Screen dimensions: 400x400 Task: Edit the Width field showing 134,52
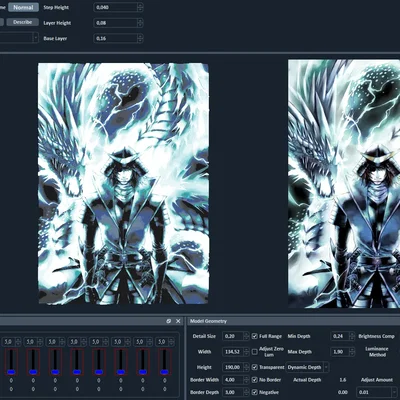(233, 352)
